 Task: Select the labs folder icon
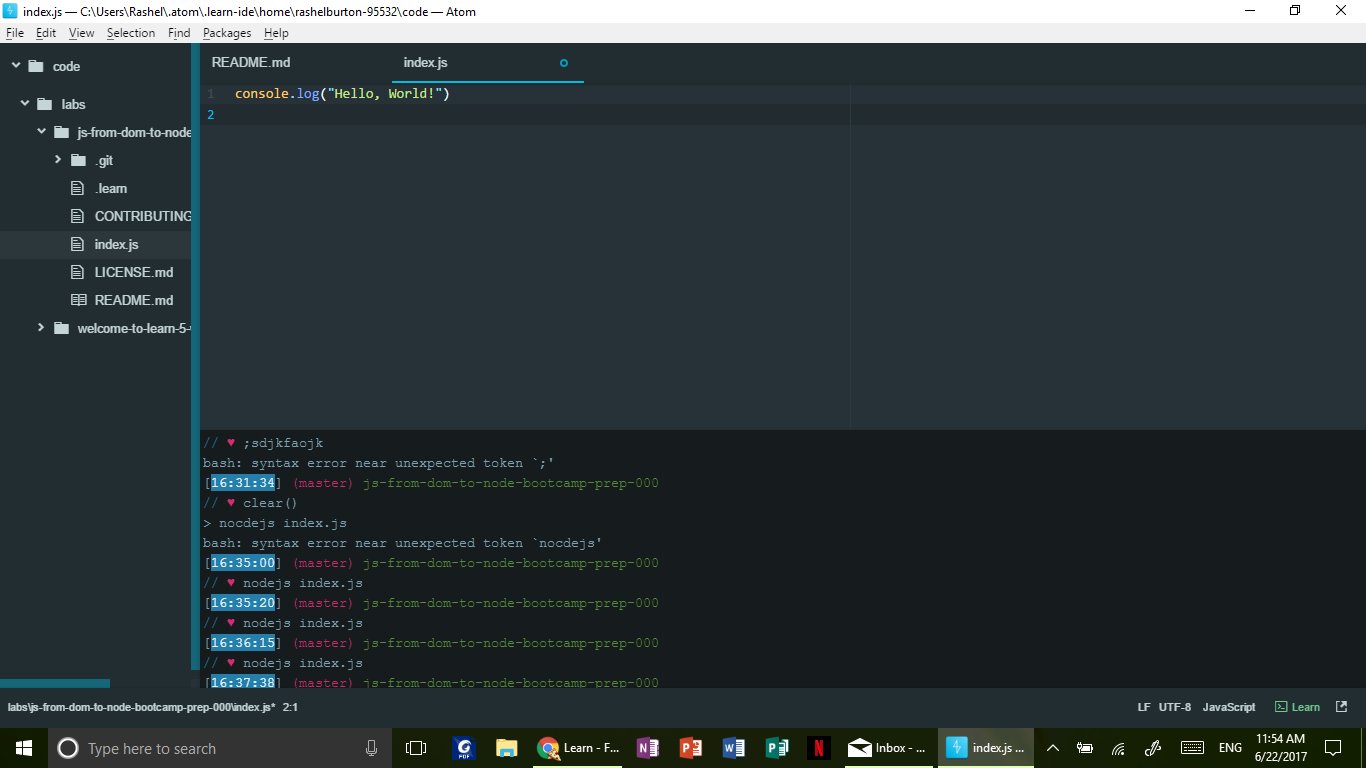tap(44, 104)
